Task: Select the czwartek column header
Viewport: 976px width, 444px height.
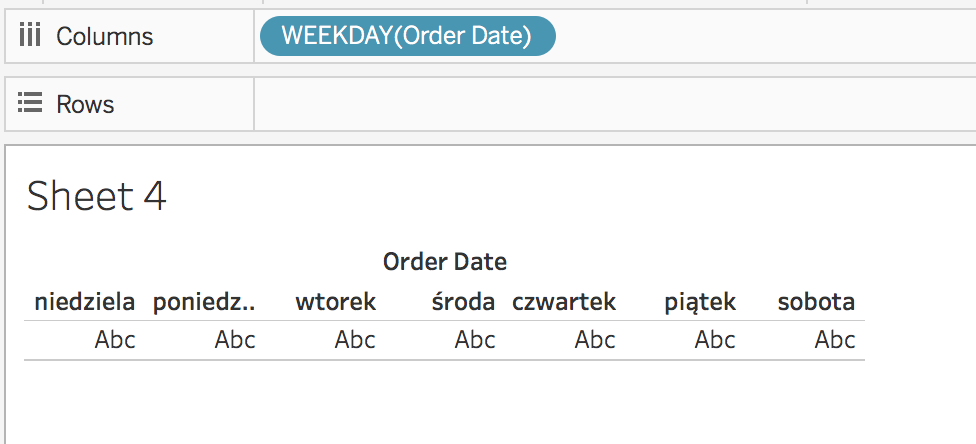Action: [x=564, y=301]
